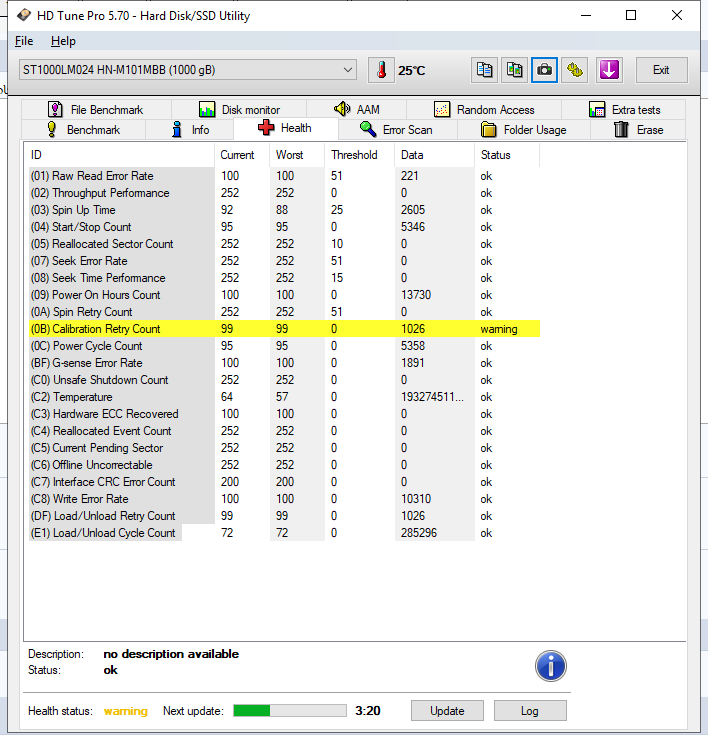Select the Spin Up Time row
708x740 pixels.
(x=285, y=210)
